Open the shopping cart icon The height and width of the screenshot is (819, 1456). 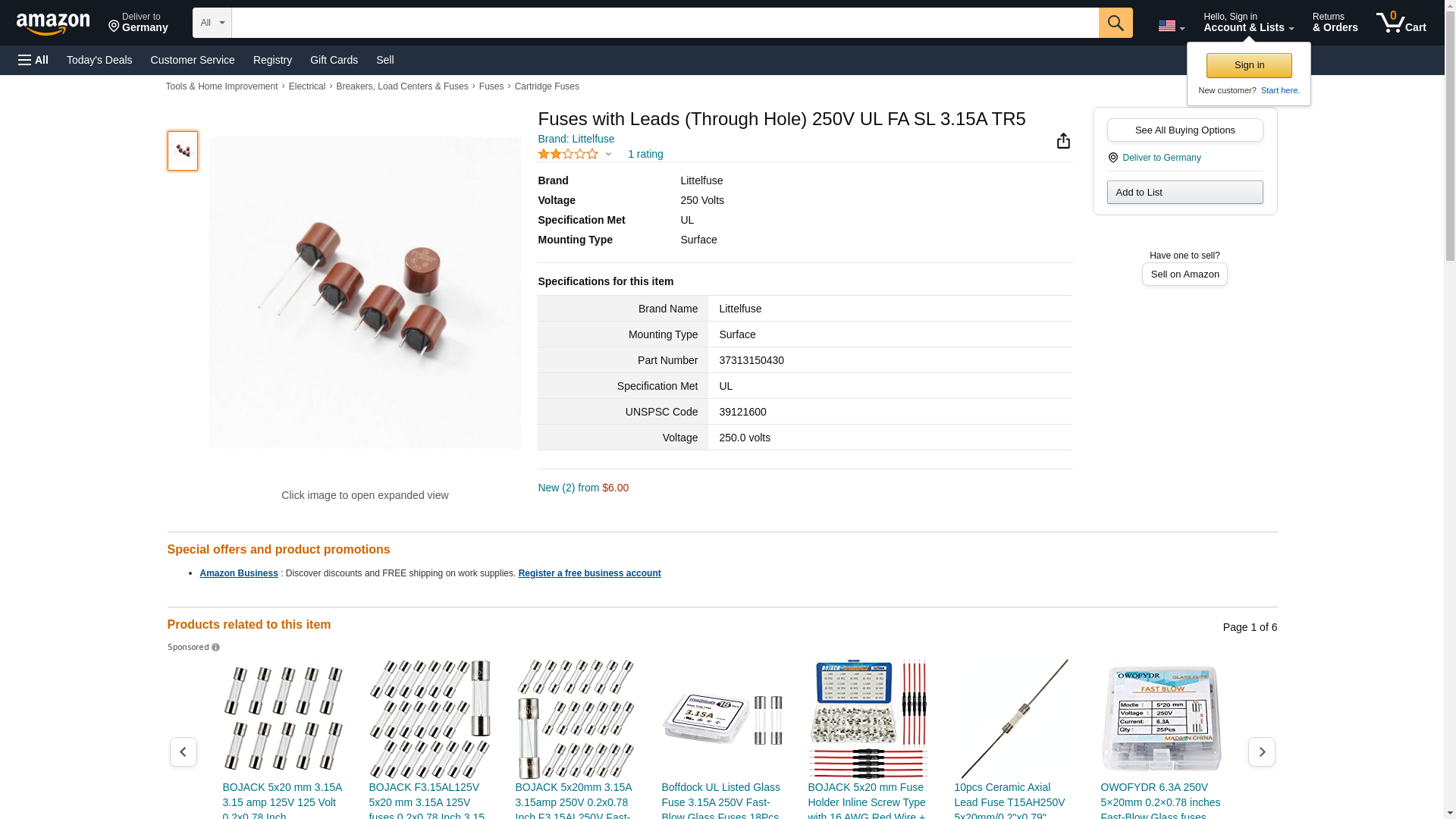click(1401, 23)
